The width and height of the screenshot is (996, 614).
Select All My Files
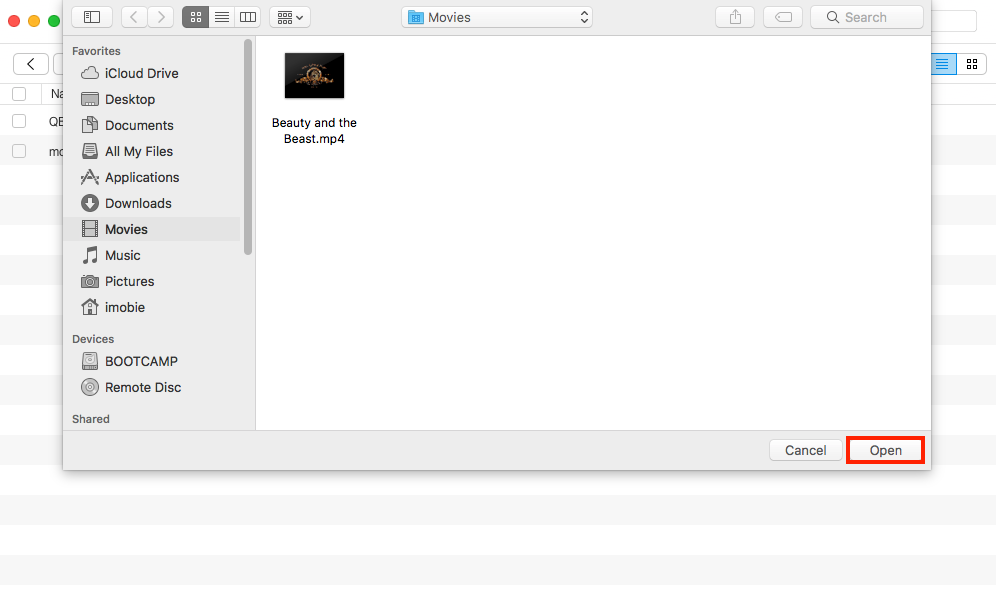[152, 151]
